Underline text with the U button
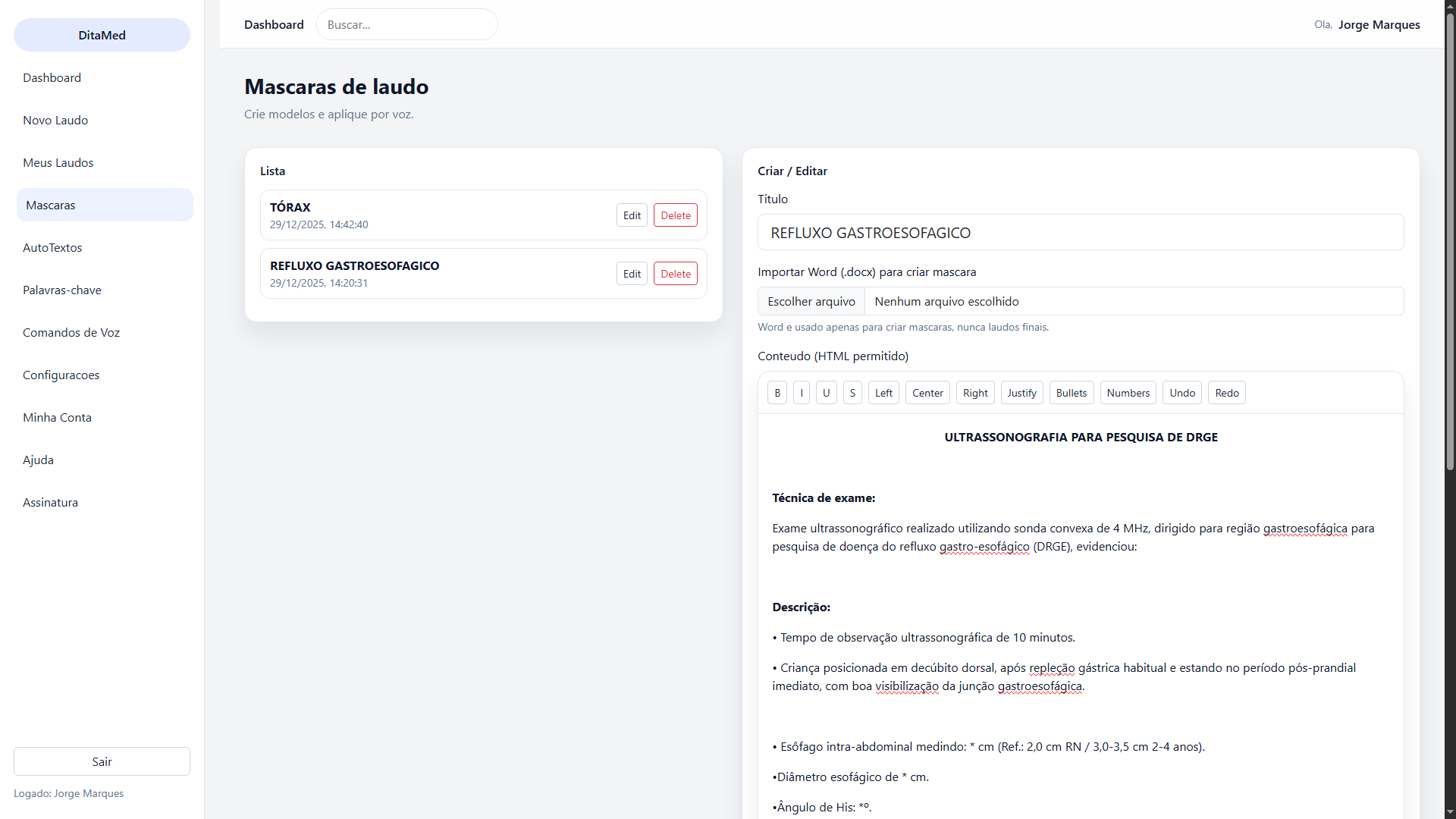Screen dimensions: 1456x819 826,393
